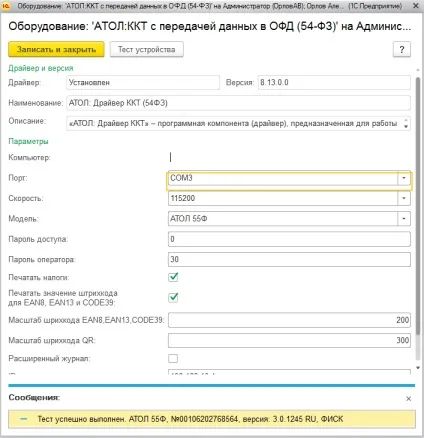Click the Тест устройства button
This screenshot has width=424, height=438.
coord(147,49)
